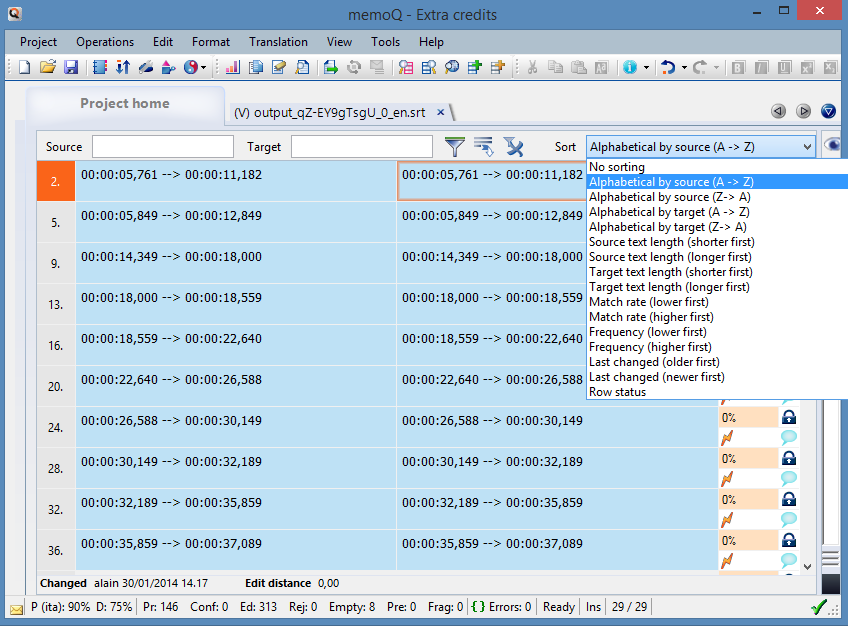Click the '0%' match rate of row 28
Viewport: 848px width, 626px height.
tap(748, 458)
